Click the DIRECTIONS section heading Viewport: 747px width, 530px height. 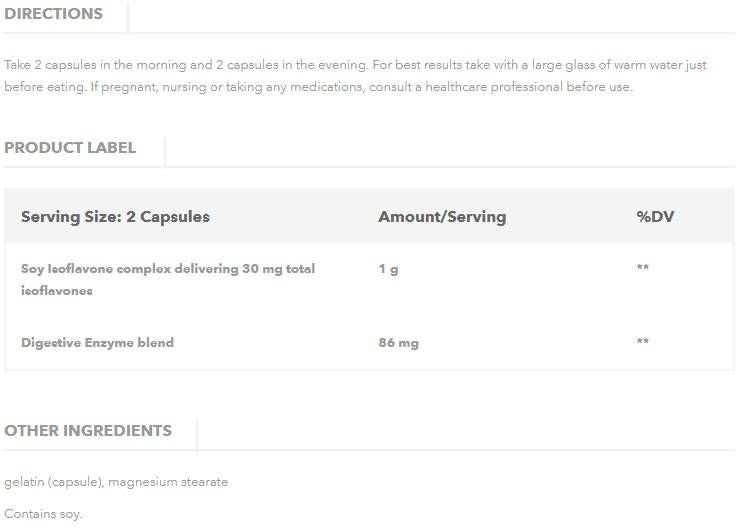[53, 14]
